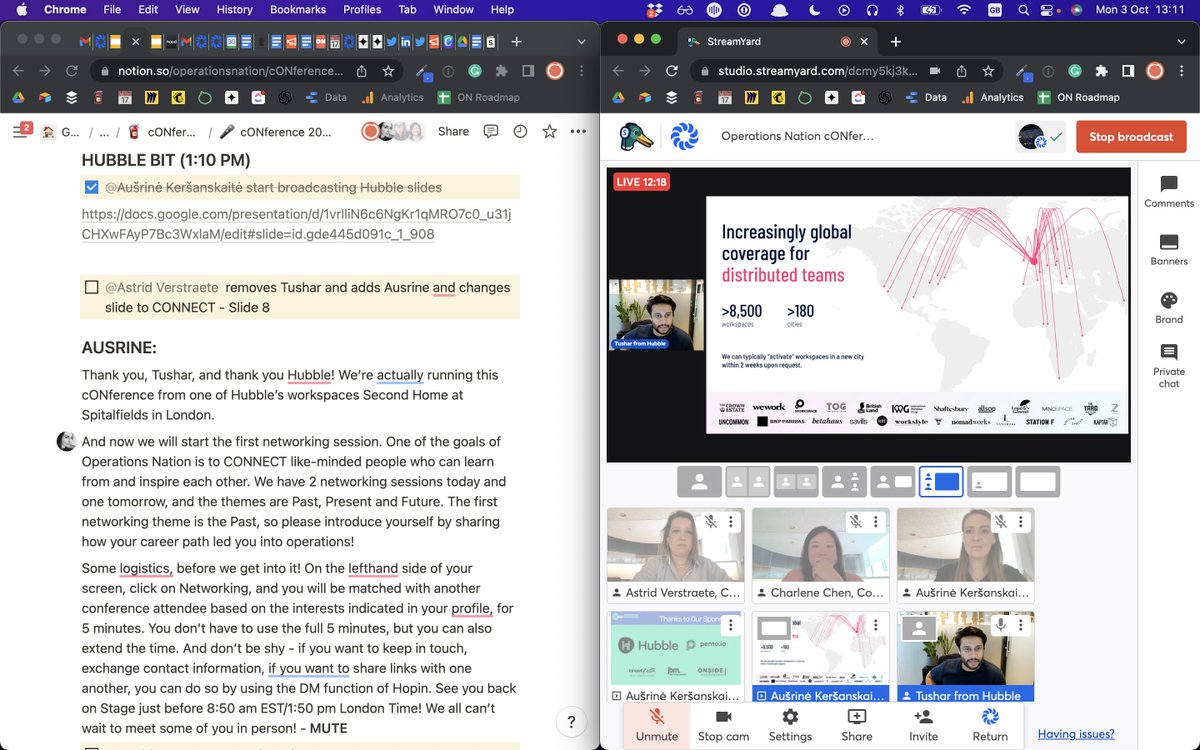Open a new tab in StreamYard Chrome window
This screenshot has height=750, width=1200.
[895, 42]
